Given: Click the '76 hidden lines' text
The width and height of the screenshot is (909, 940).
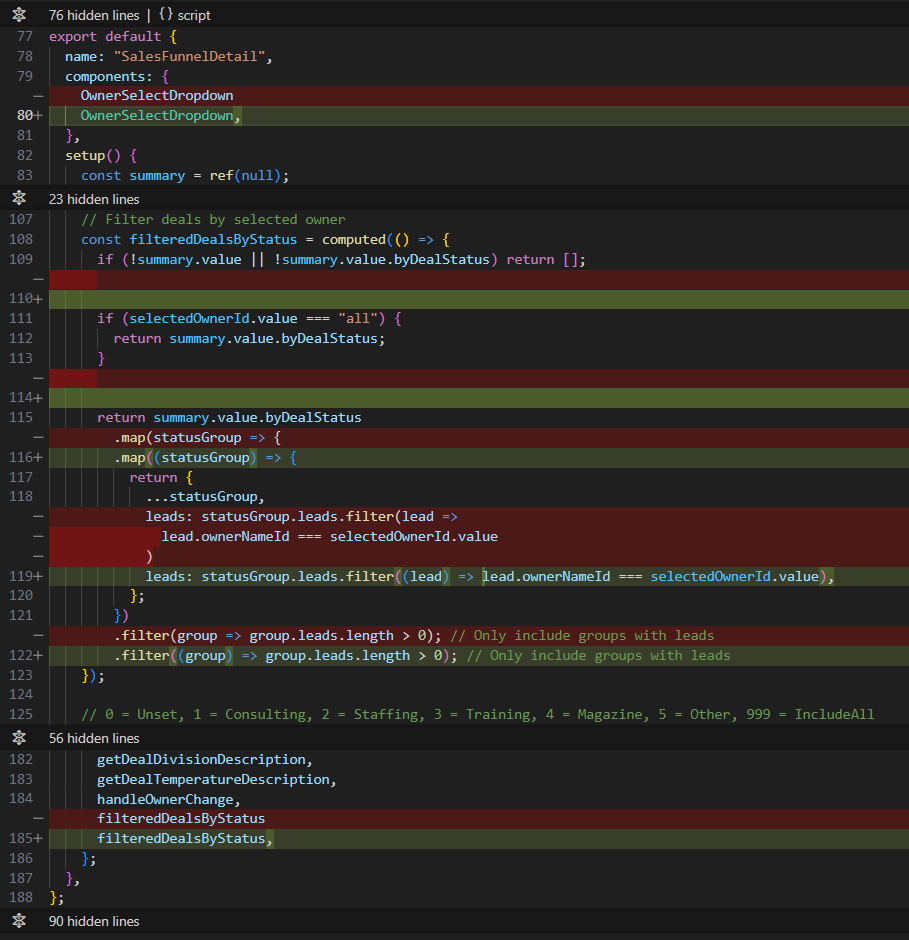Looking at the screenshot, I should [93, 15].
